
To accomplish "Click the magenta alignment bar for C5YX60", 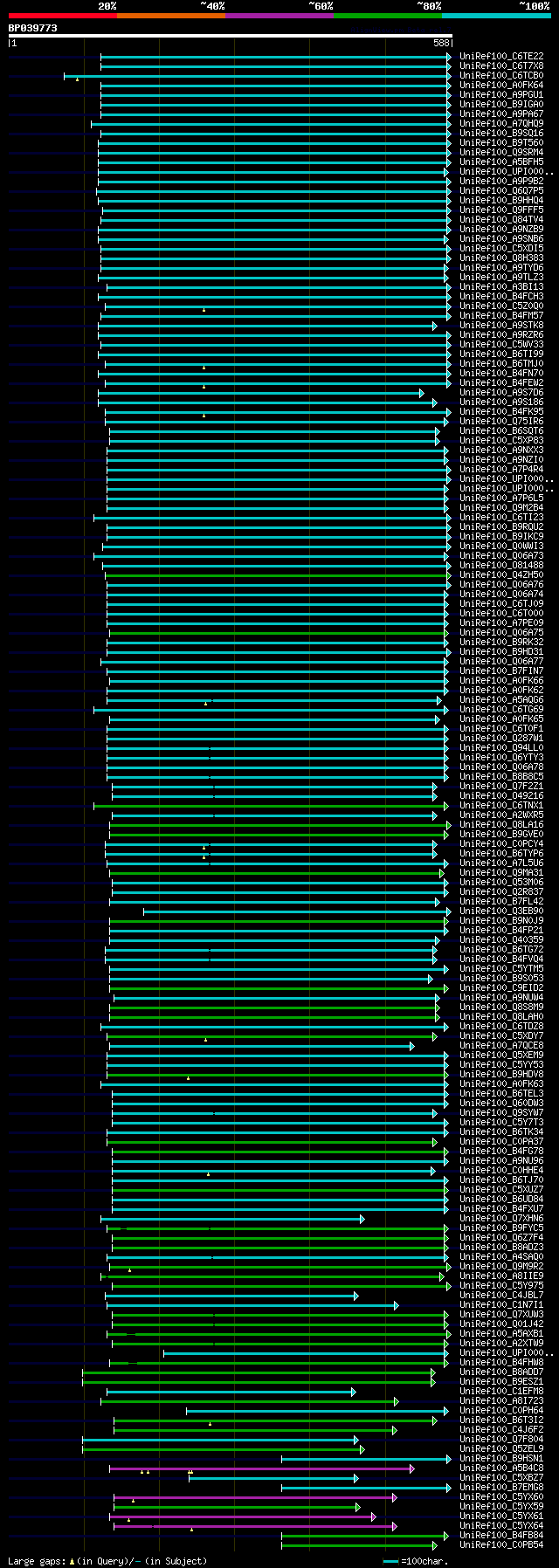I will 255,1497.
